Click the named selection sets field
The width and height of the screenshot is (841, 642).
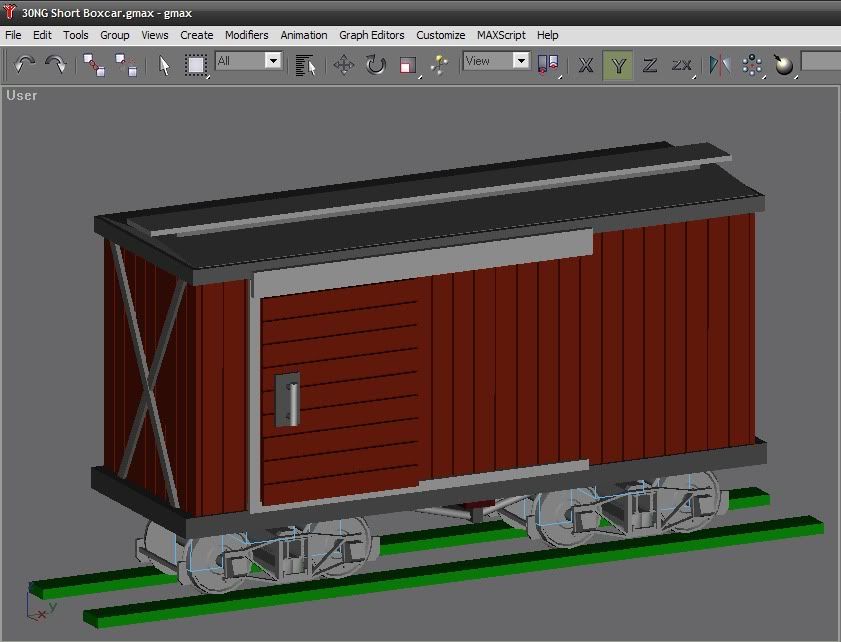(821, 61)
